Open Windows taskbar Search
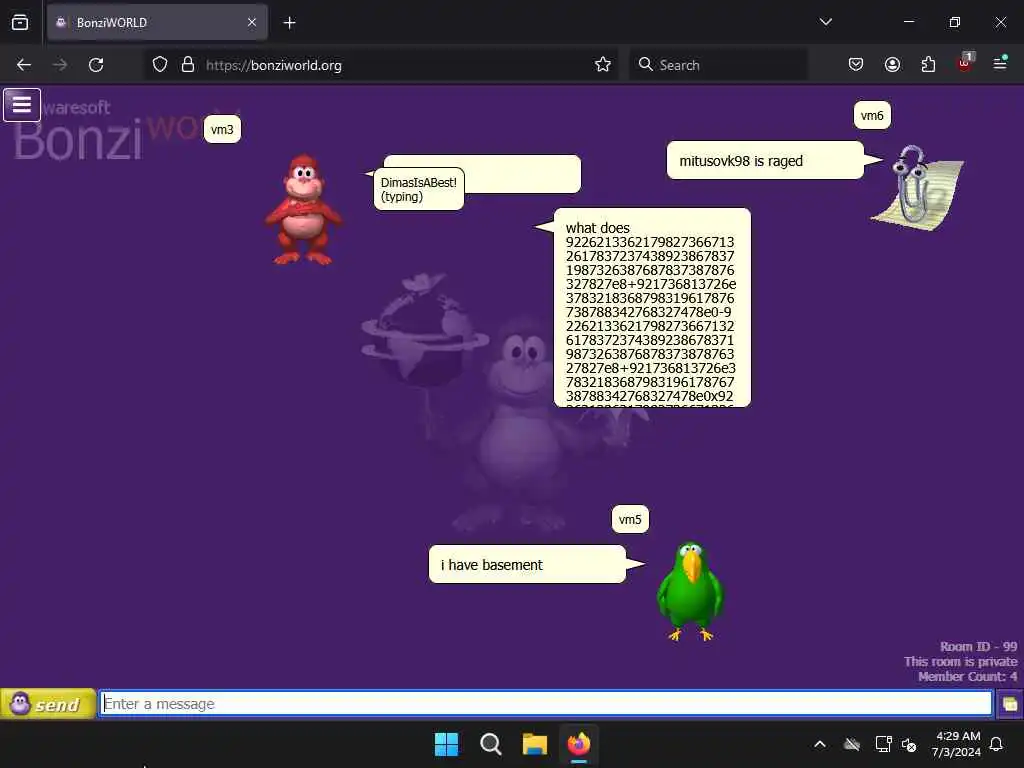The width and height of the screenshot is (1024, 768). click(490, 744)
